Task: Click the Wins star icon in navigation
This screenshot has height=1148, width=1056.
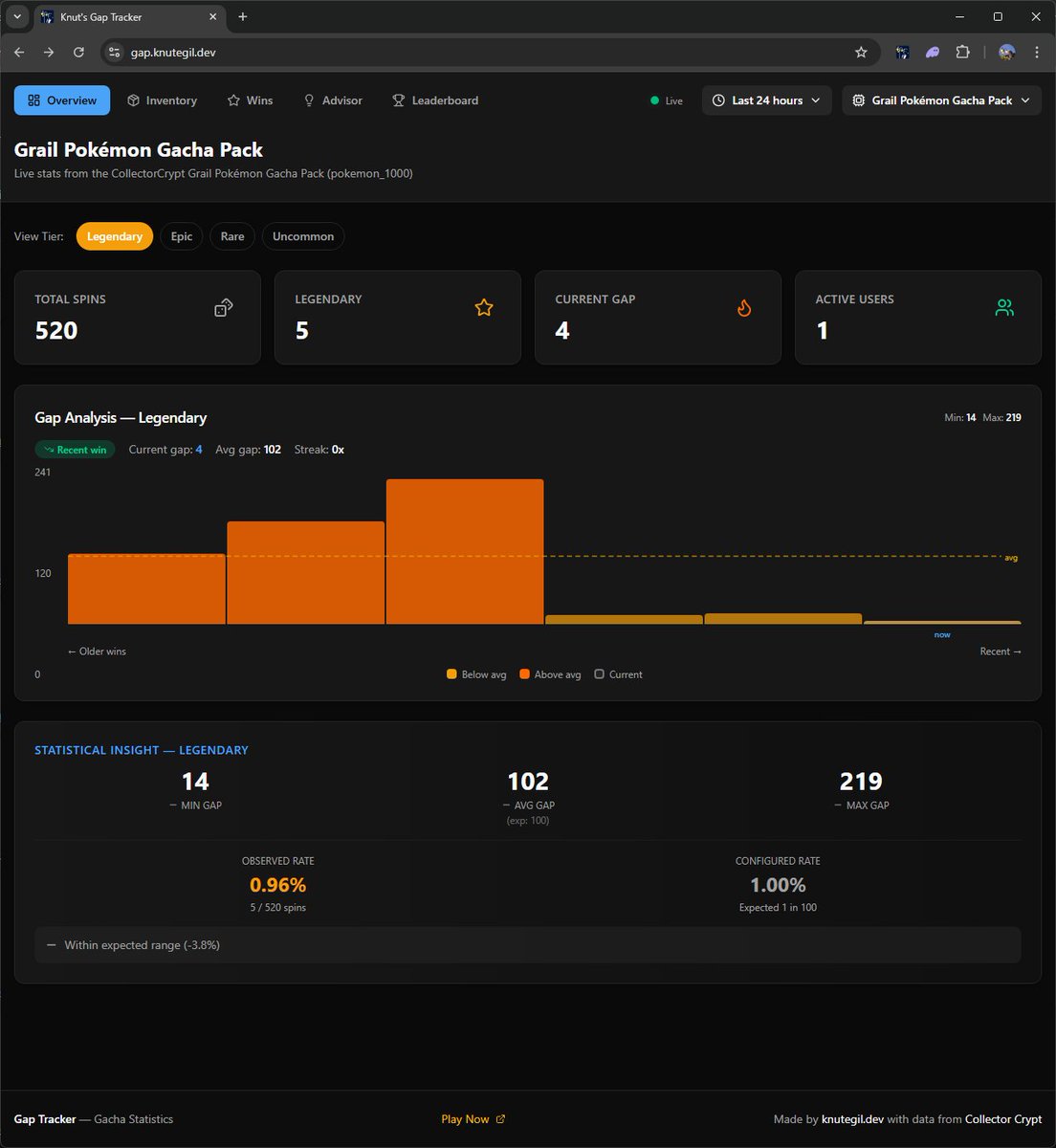Action: (233, 100)
